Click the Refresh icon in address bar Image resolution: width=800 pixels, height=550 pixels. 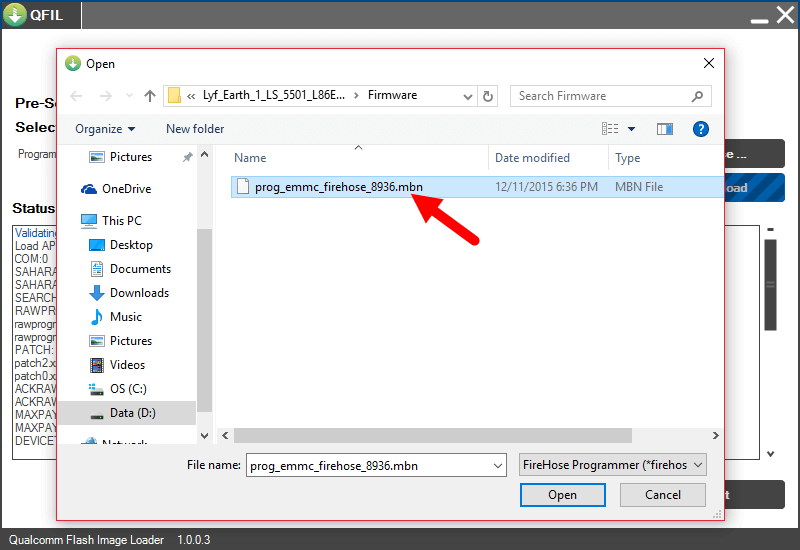(488, 96)
